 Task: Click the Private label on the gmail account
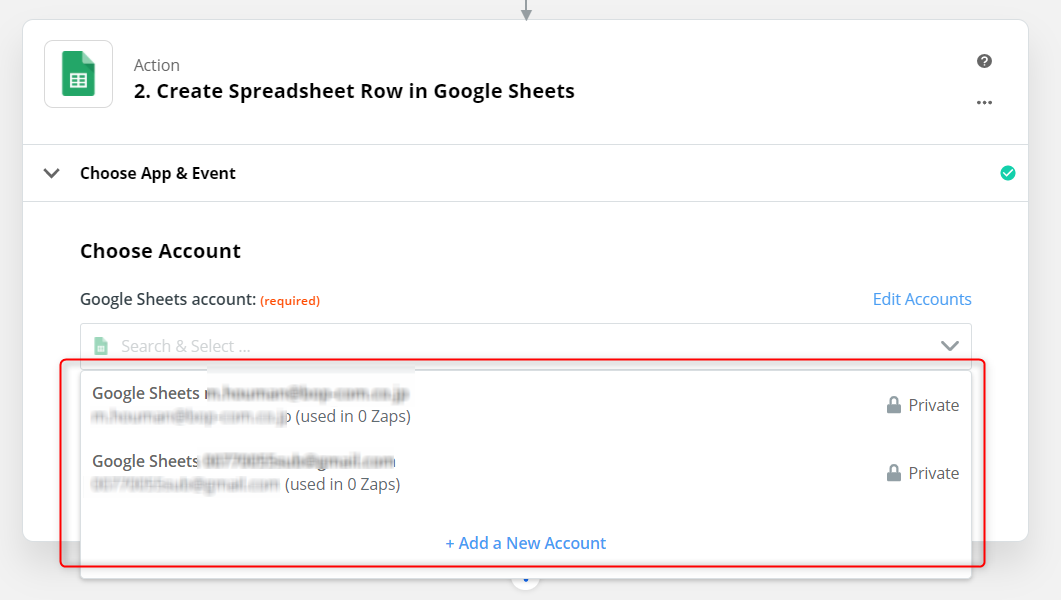933,473
